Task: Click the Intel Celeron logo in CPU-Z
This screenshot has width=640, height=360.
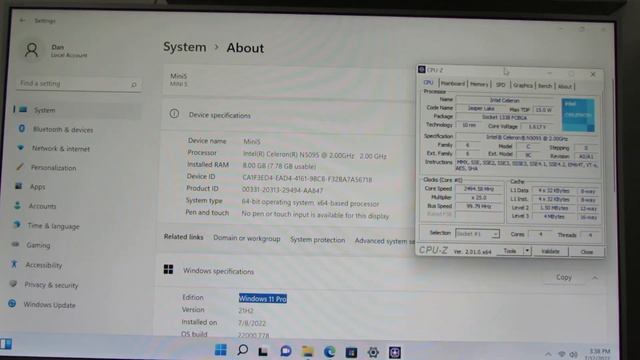Action: click(578, 115)
